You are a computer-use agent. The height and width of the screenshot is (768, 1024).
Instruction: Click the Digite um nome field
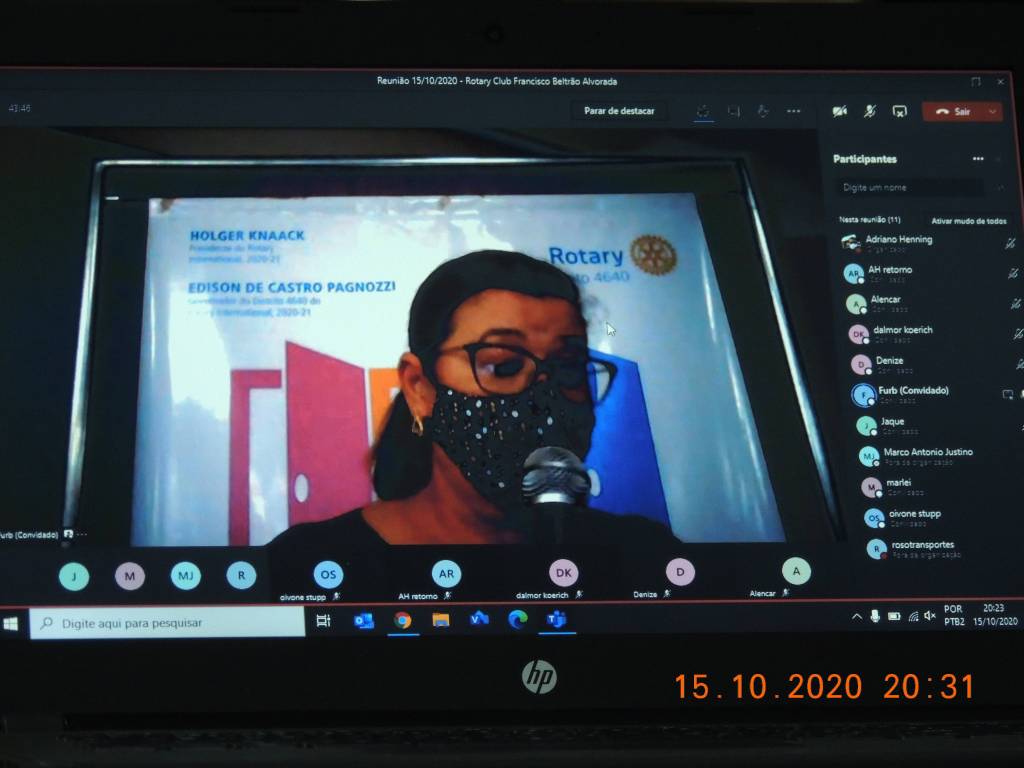(x=910, y=187)
